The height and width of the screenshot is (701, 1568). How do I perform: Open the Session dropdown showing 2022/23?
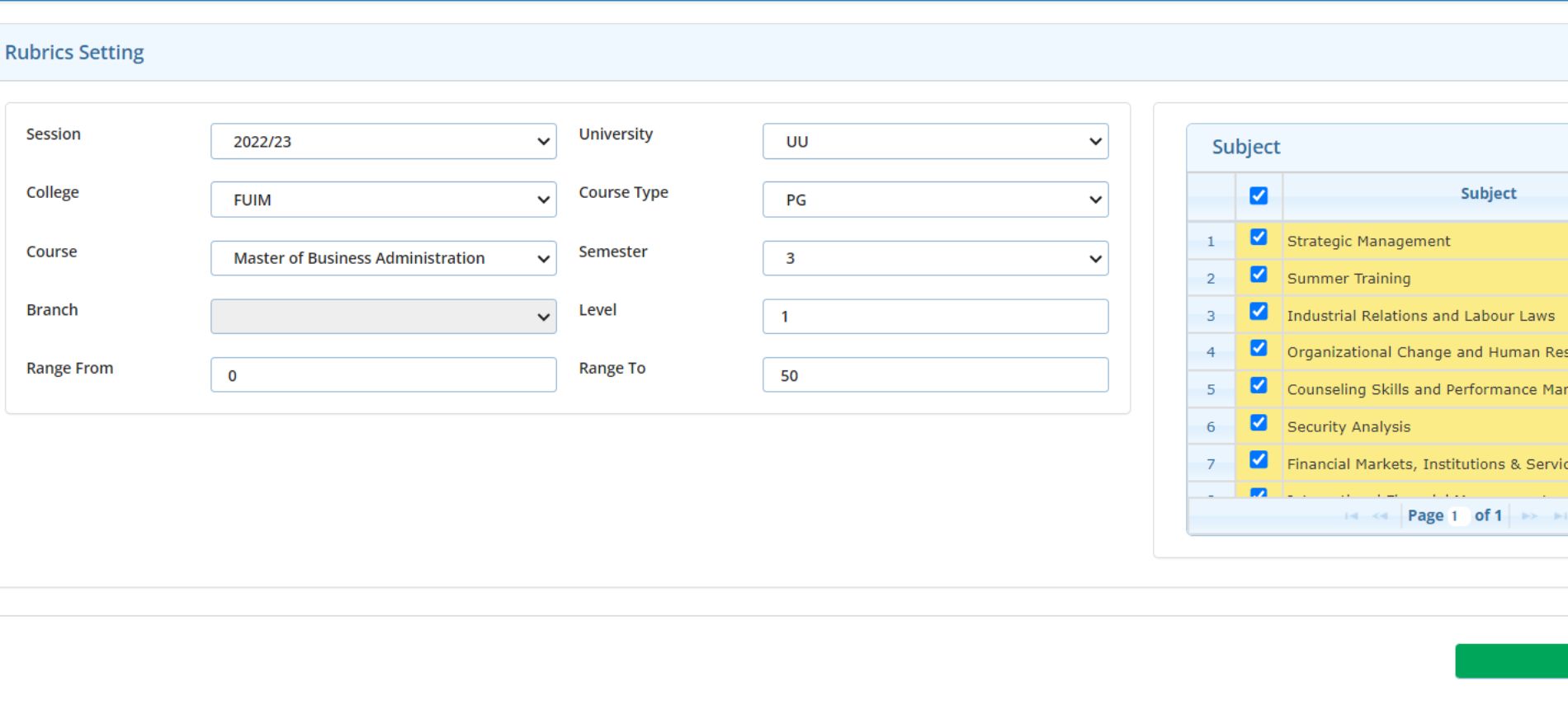coord(383,142)
